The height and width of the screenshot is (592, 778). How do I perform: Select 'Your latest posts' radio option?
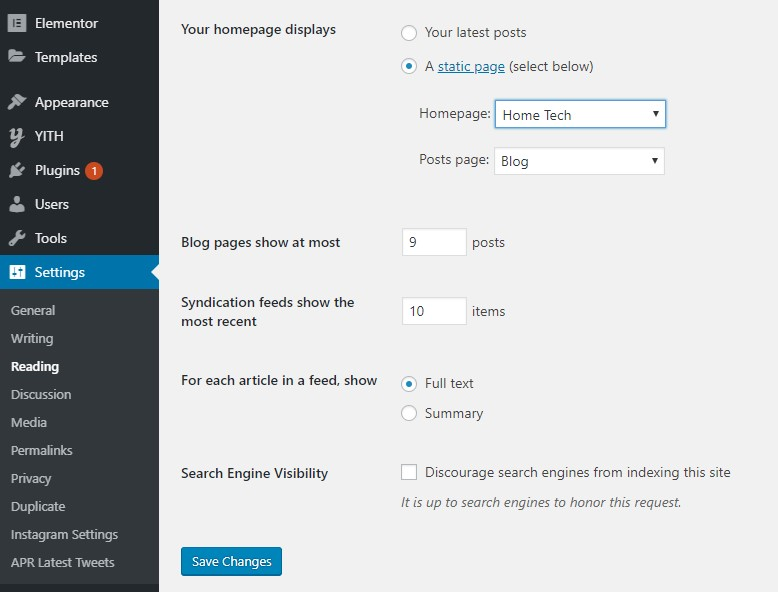[x=409, y=33]
